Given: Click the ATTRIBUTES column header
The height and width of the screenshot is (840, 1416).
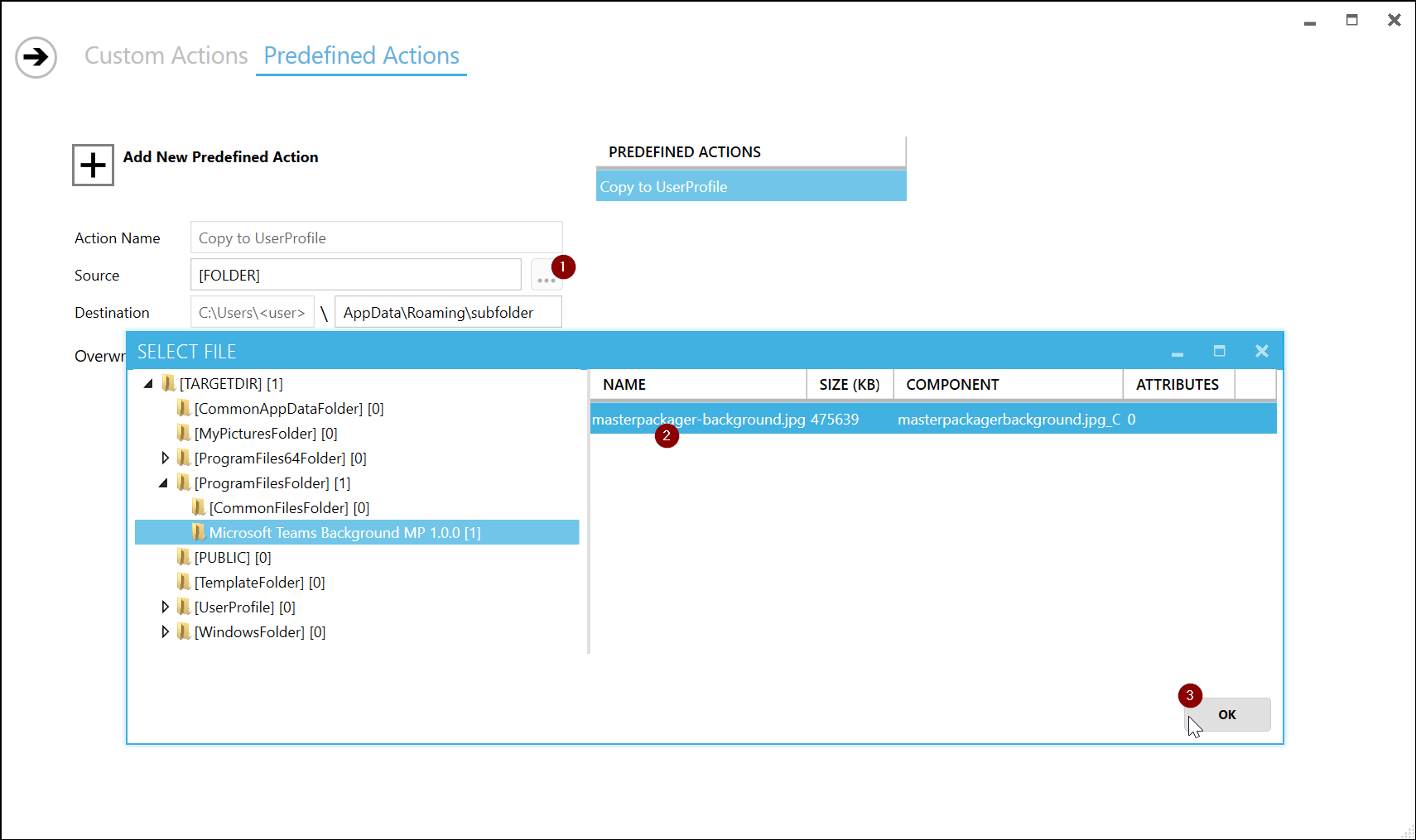Looking at the screenshot, I should (x=1178, y=385).
